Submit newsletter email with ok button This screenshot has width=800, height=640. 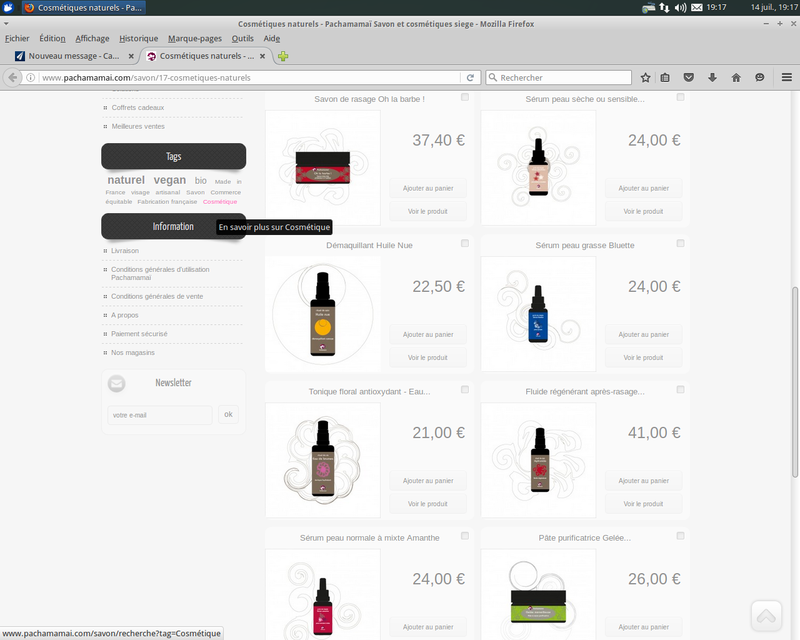228,414
